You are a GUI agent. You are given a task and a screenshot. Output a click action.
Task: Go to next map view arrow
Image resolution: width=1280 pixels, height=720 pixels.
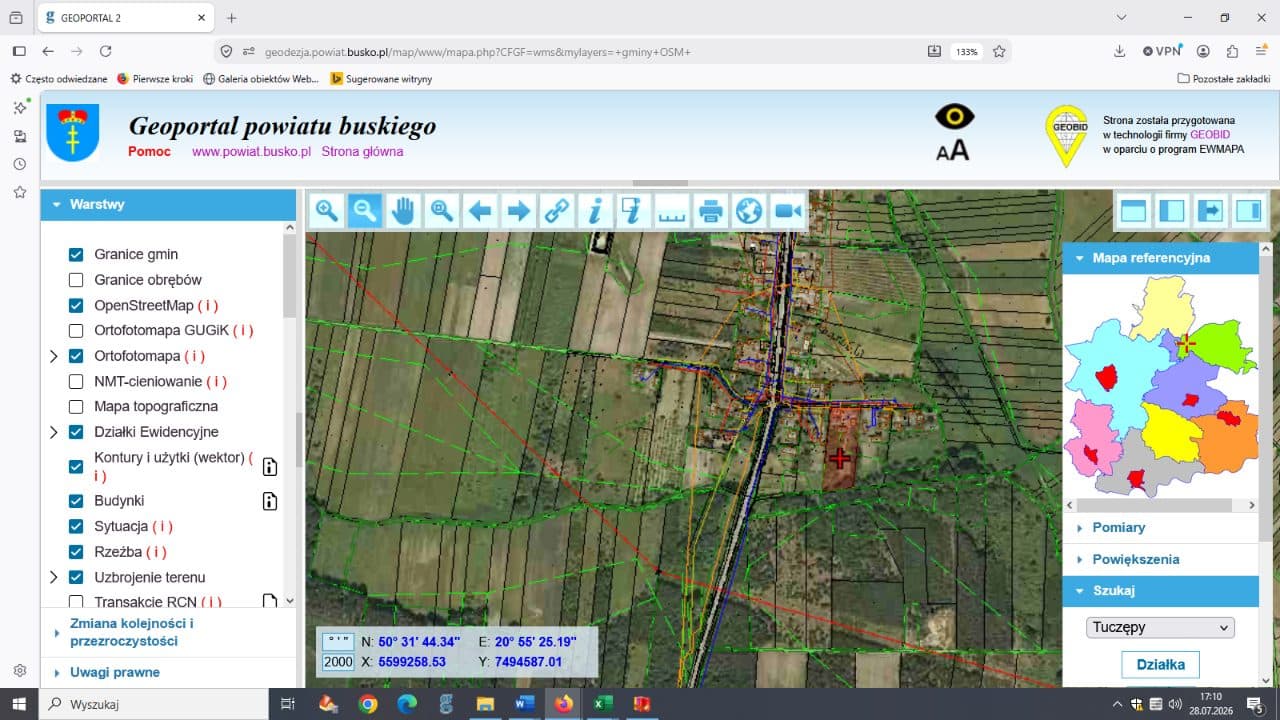(518, 210)
